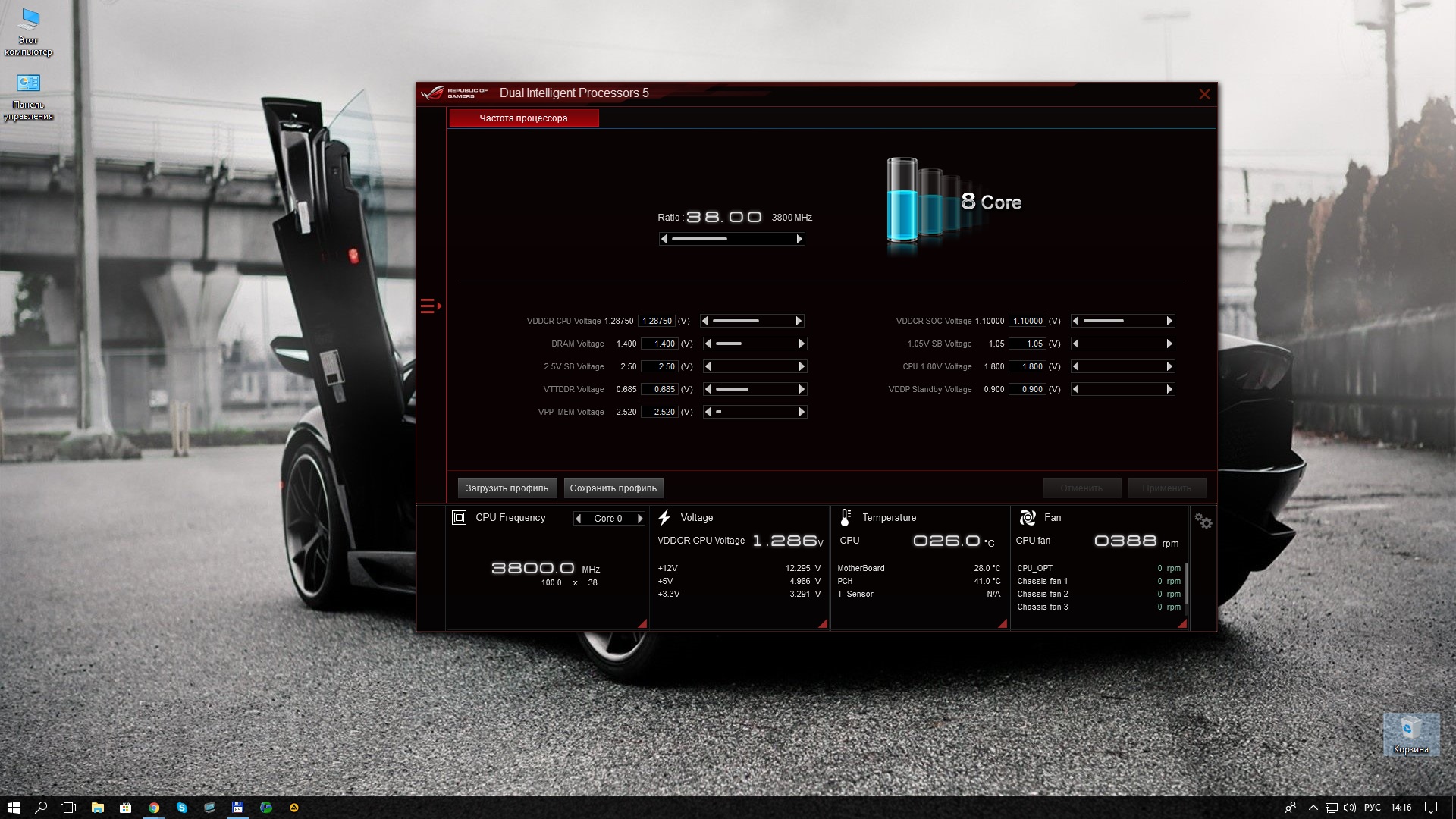Click the VDDCR SOC Voltage input field
This screenshot has width=1456, height=819.
coord(1027,321)
